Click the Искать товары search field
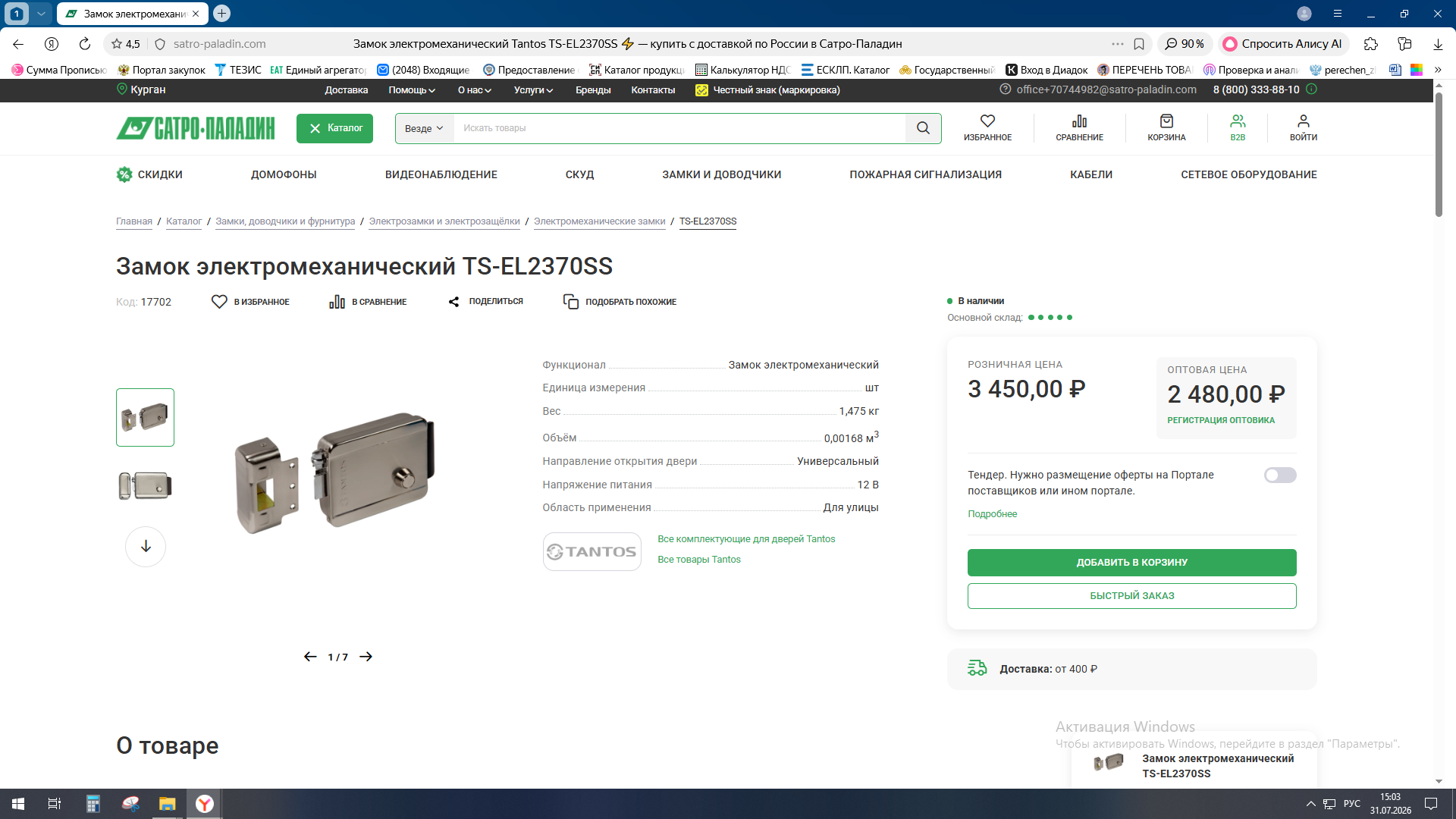The image size is (1456, 819). [x=679, y=128]
